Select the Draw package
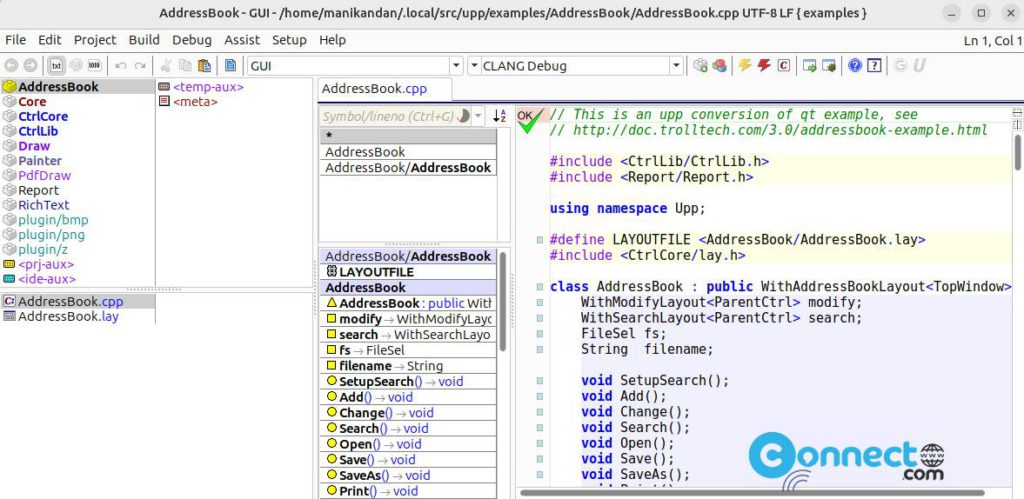 (77, 146)
